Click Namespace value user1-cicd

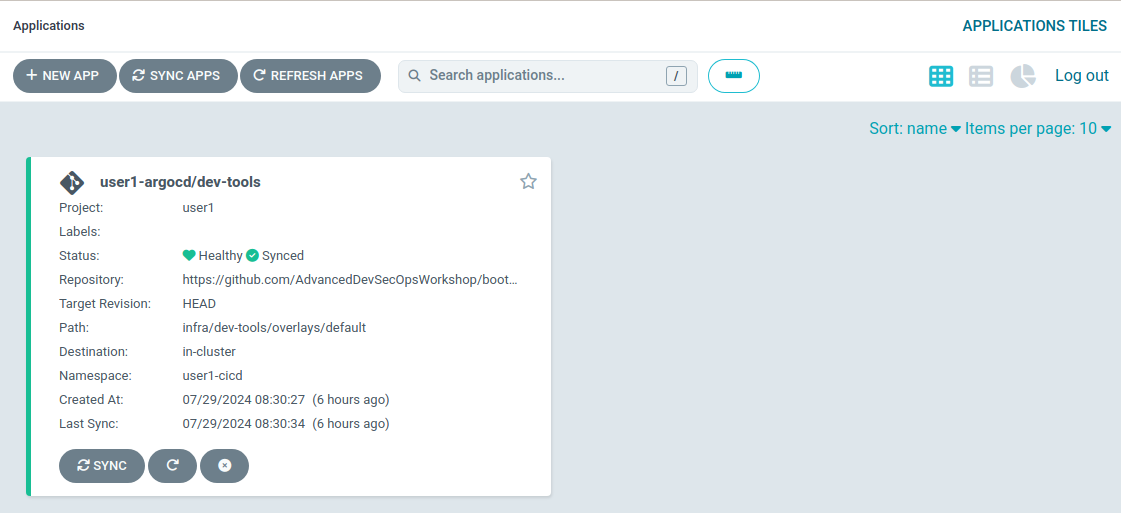click(x=212, y=375)
